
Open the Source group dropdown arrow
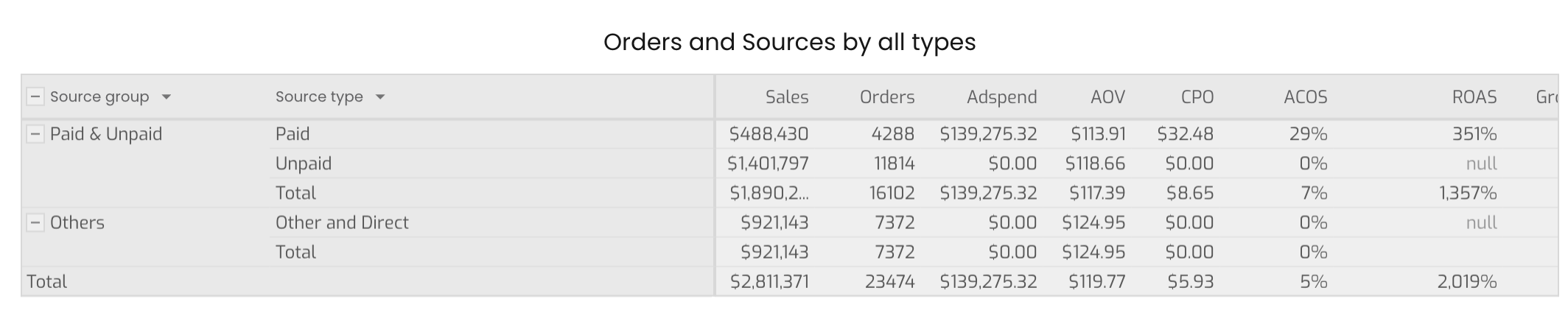[167, 97]
